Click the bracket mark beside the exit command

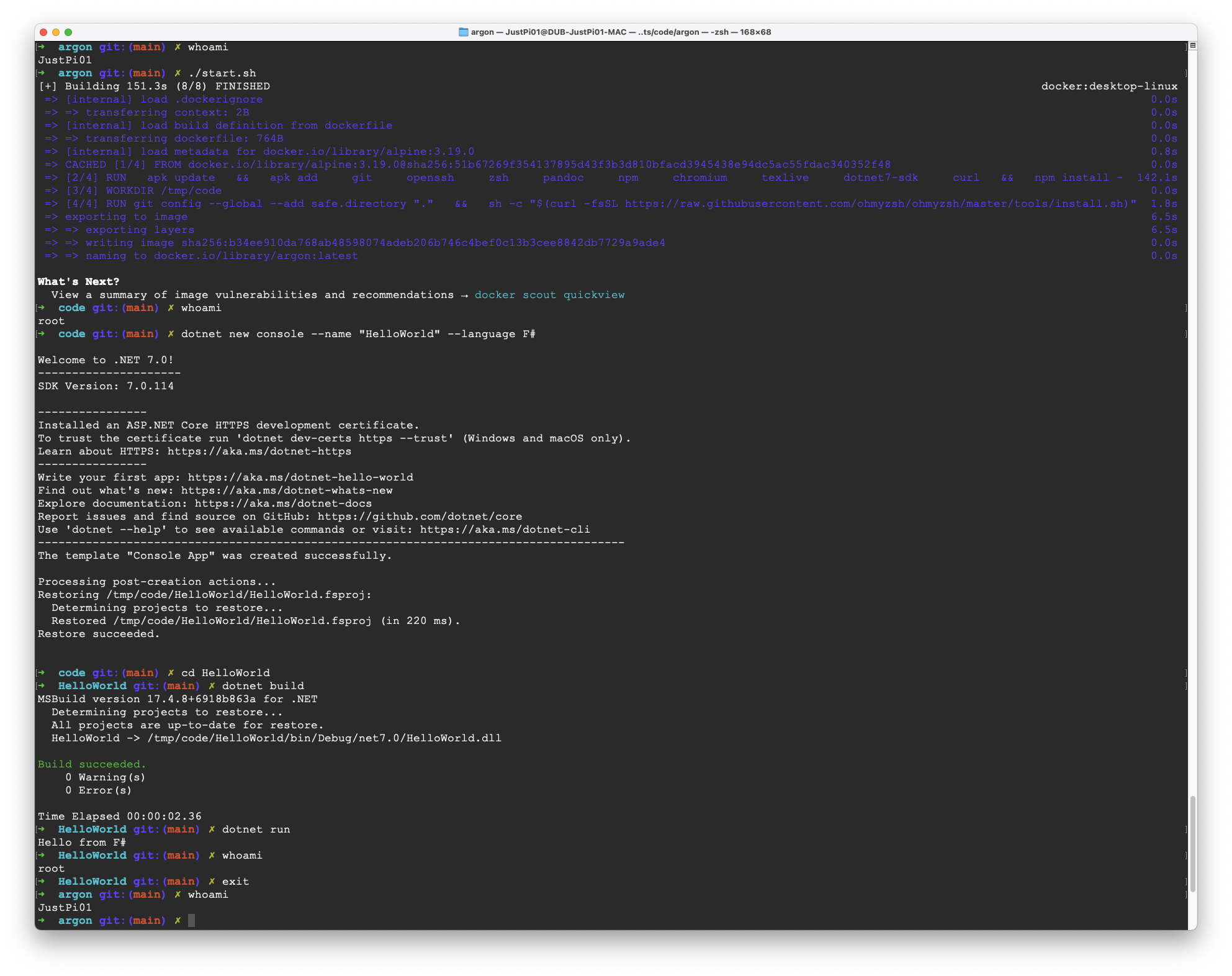1185,882
